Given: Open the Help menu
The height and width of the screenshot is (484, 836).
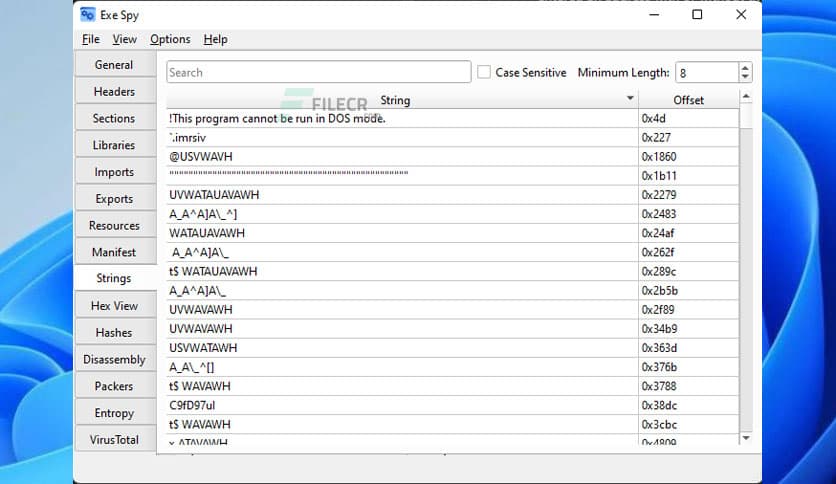Looking at the screenshot, I should (215, 39).
